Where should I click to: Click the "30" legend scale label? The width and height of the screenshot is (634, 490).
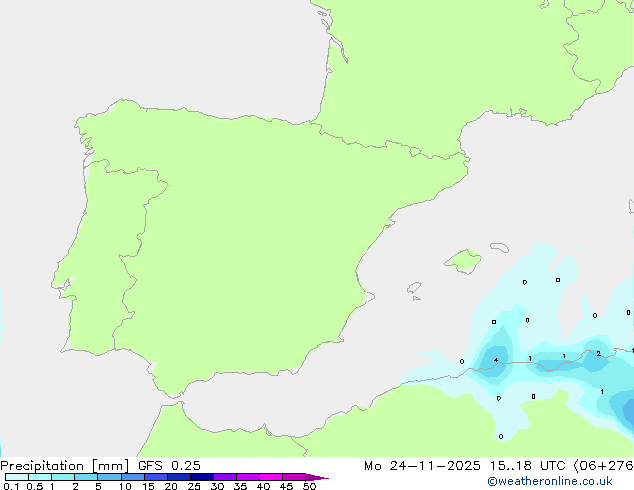[217, 486]
